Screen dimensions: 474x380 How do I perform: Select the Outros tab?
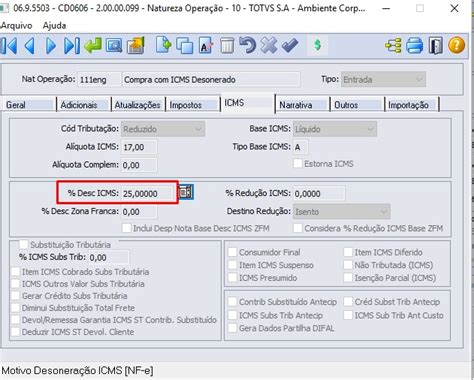[357, 105]
